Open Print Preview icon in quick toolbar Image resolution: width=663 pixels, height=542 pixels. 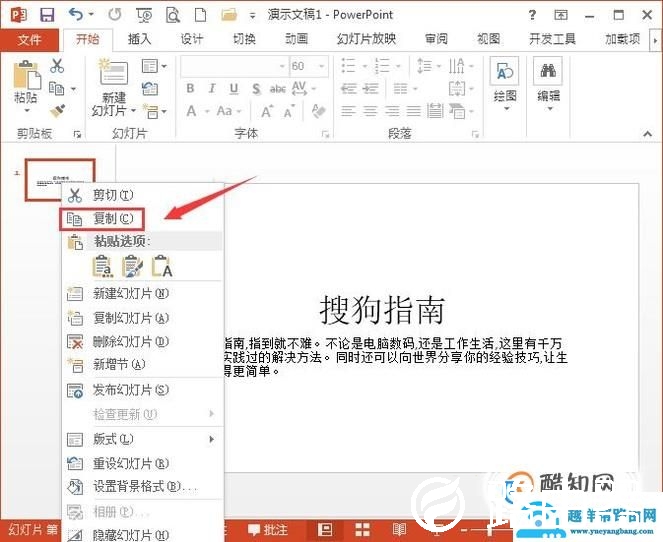(173, 15)
